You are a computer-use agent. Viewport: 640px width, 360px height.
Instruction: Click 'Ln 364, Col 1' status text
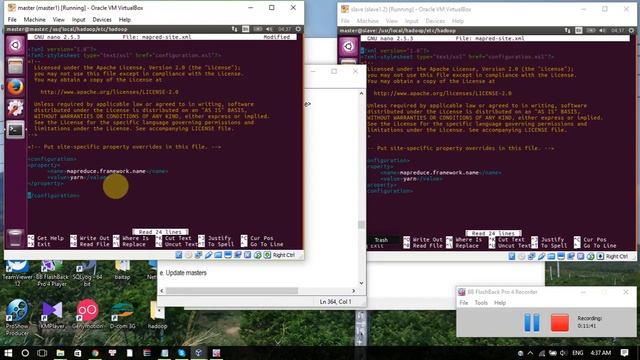335,302
